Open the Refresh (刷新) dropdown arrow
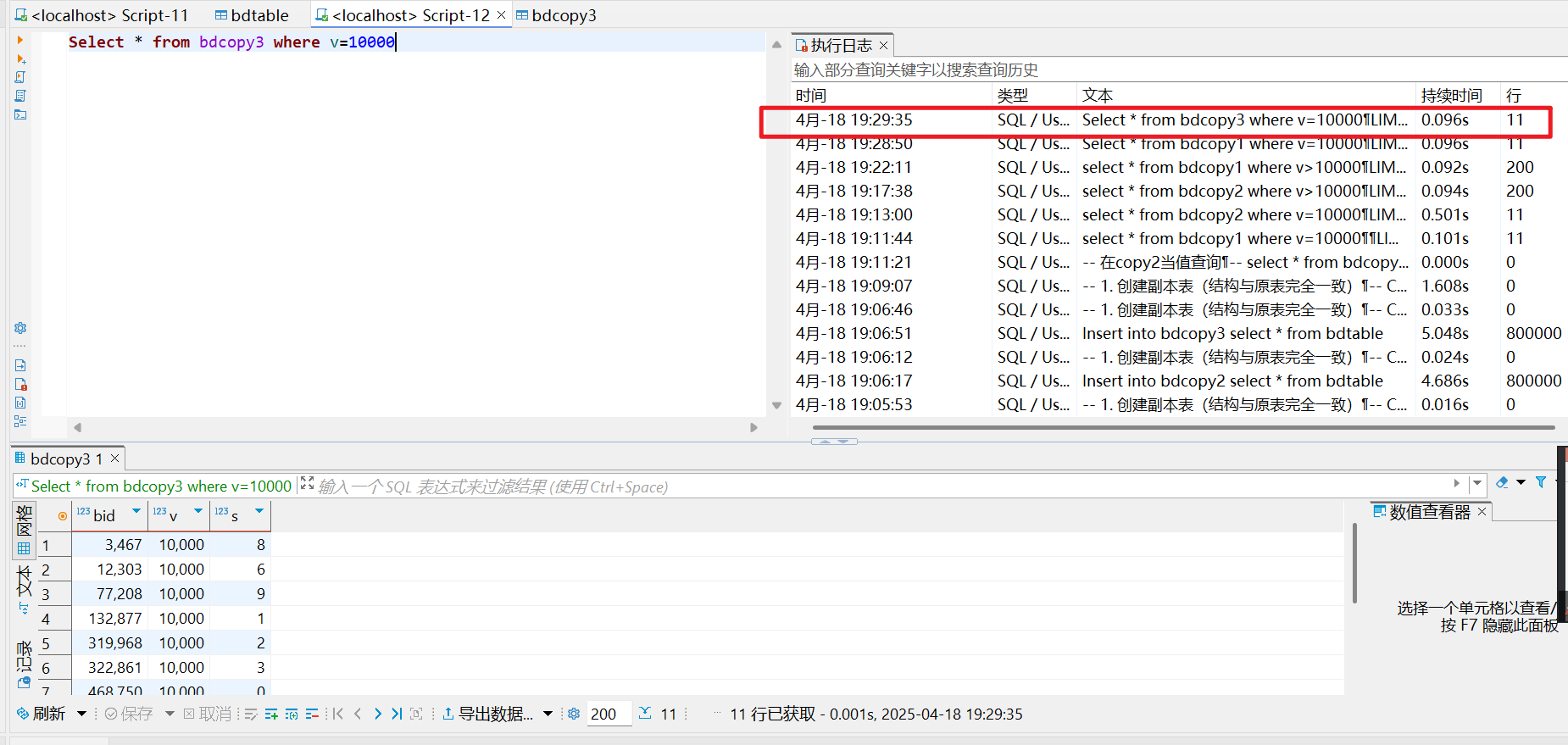 (x=81, y=714)
